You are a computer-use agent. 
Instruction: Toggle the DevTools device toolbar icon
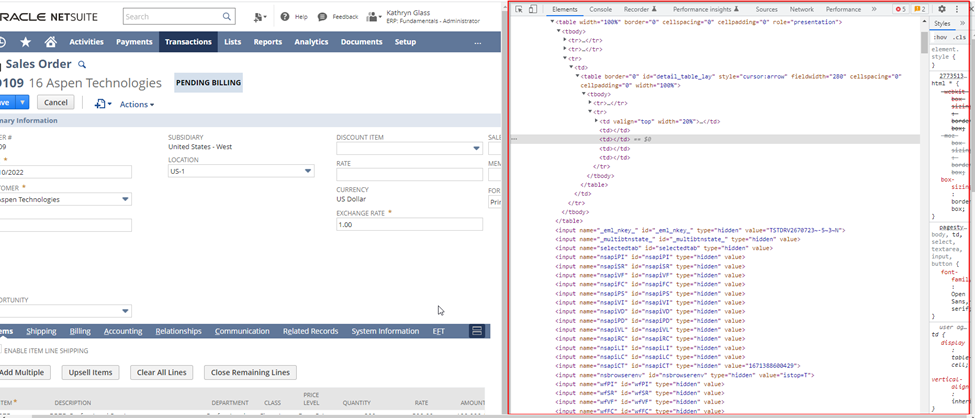(x=532, y=9)
